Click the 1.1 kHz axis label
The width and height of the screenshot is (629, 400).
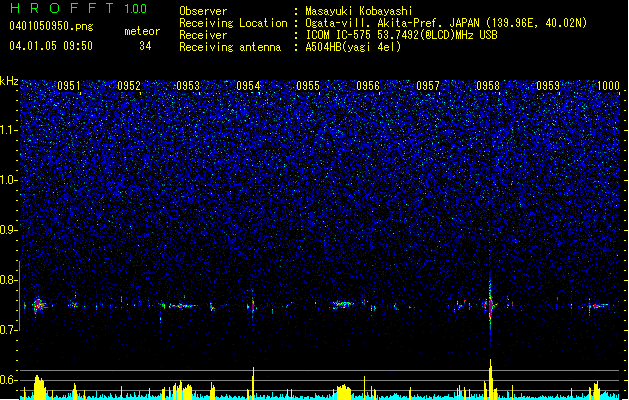9,130
